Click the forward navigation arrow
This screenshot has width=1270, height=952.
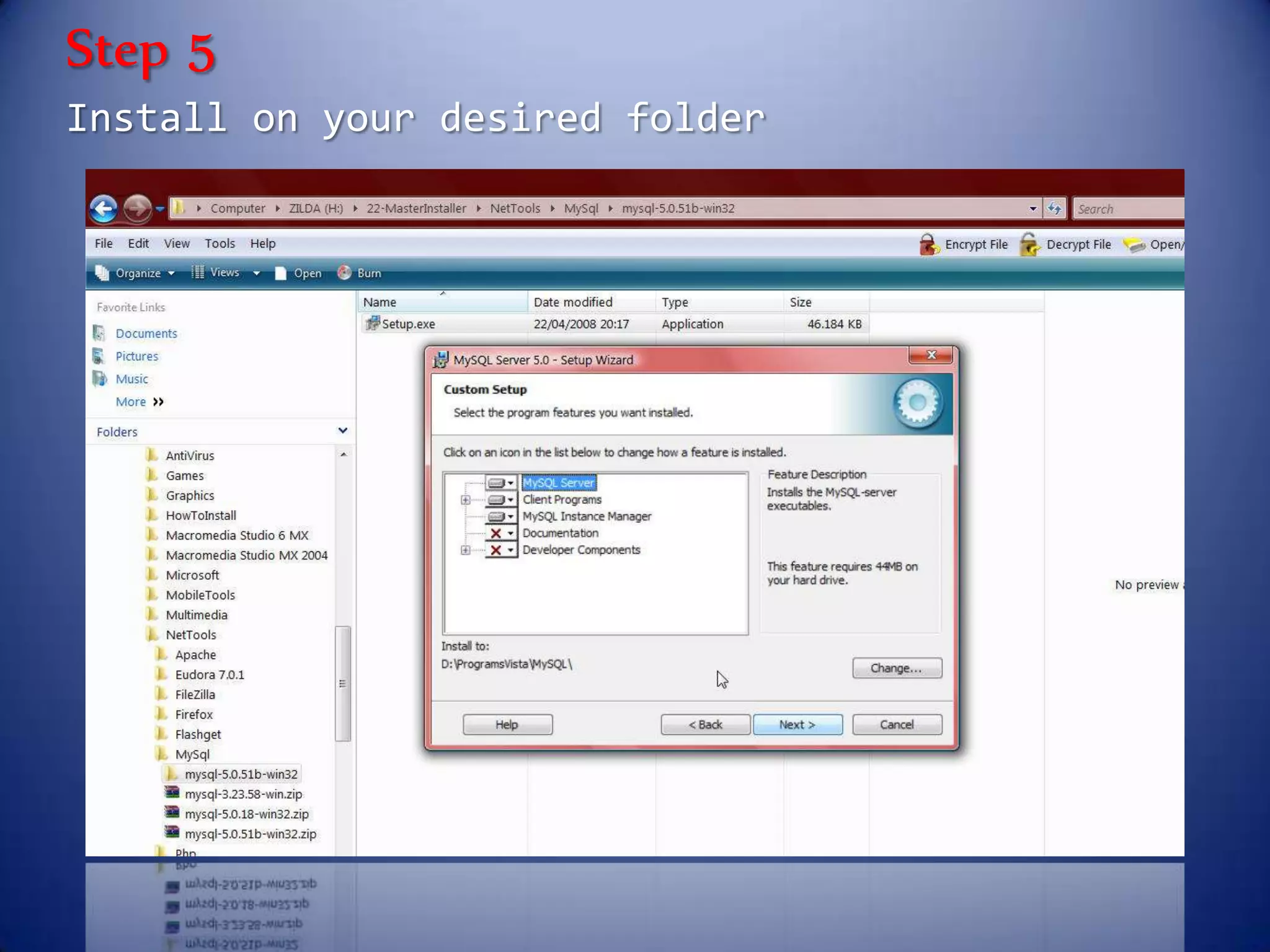(137, 209)
